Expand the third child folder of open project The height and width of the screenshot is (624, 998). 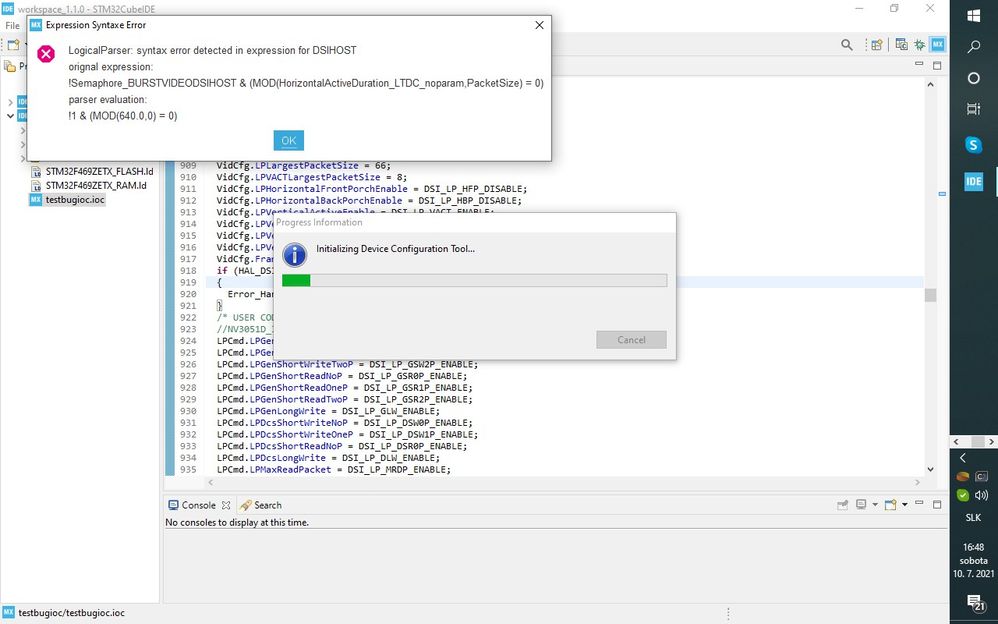[x=23, y=157]
